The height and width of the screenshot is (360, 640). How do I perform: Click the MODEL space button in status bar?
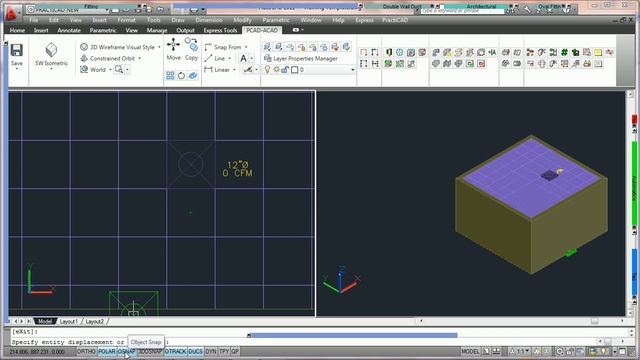tap(470, 351)
